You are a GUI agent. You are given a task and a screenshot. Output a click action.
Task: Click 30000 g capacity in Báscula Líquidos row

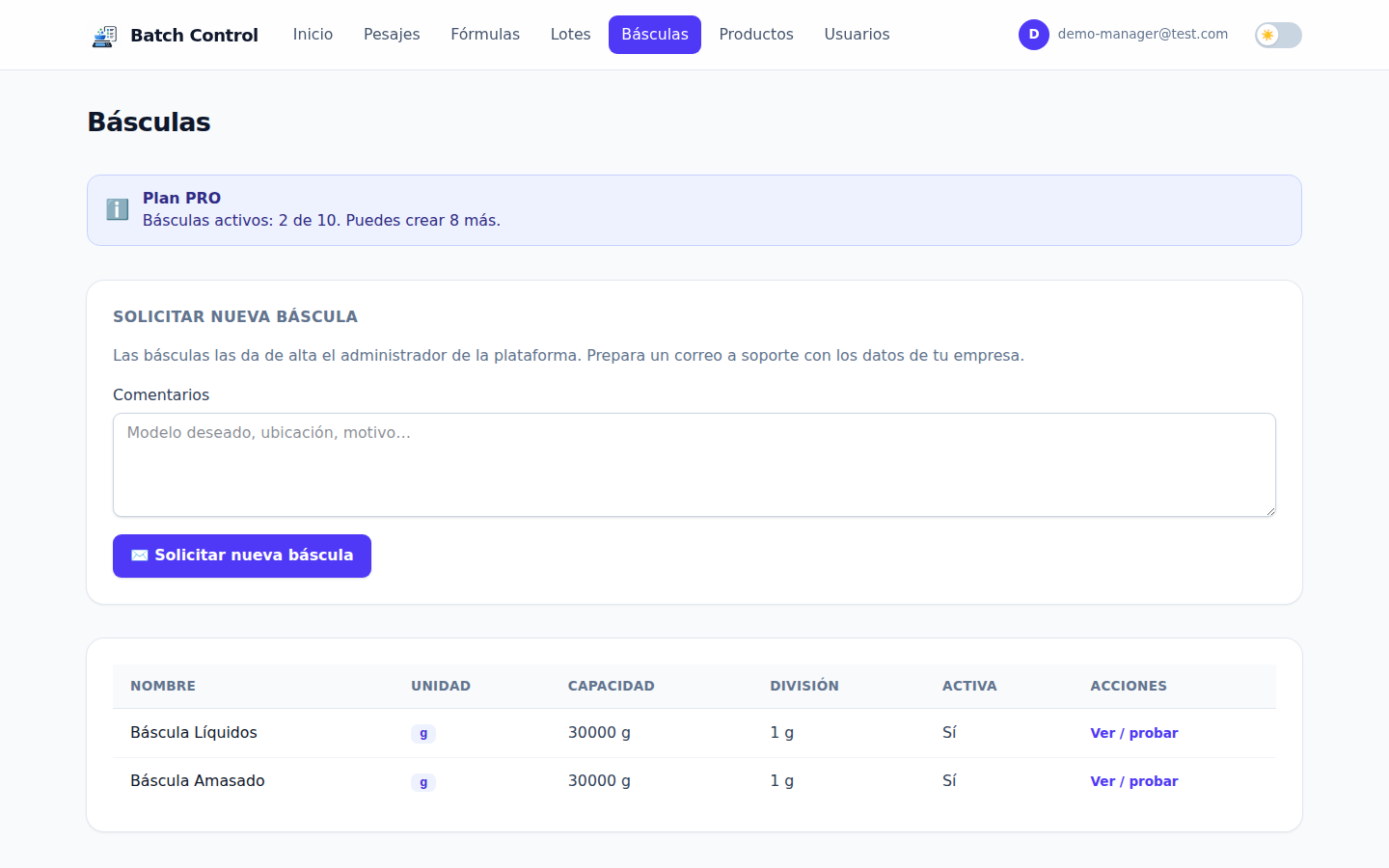[x=599, y=733]
